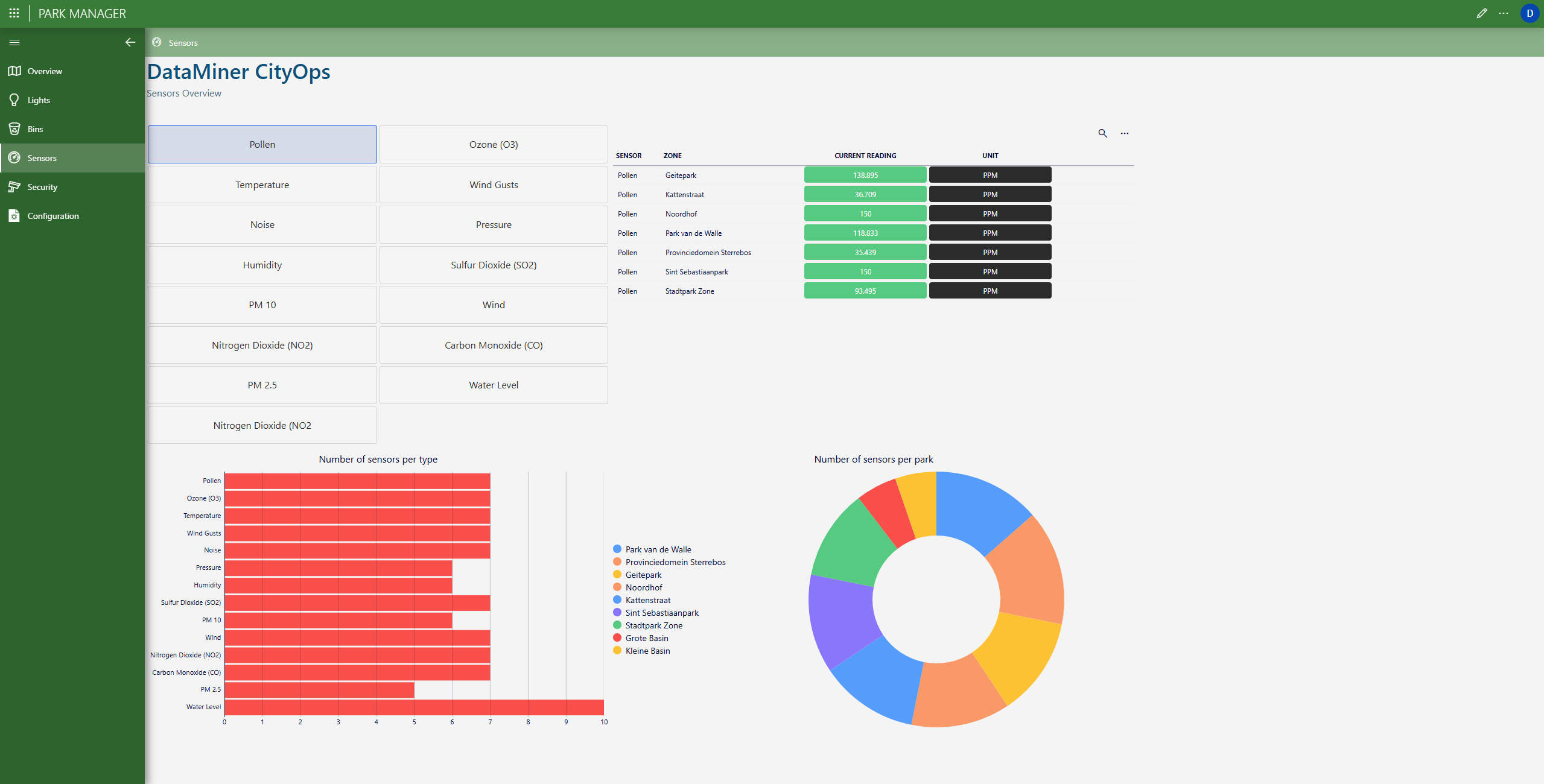Click the Wind Gusts button
1544x784 pixels.
[x=494, y=185]
